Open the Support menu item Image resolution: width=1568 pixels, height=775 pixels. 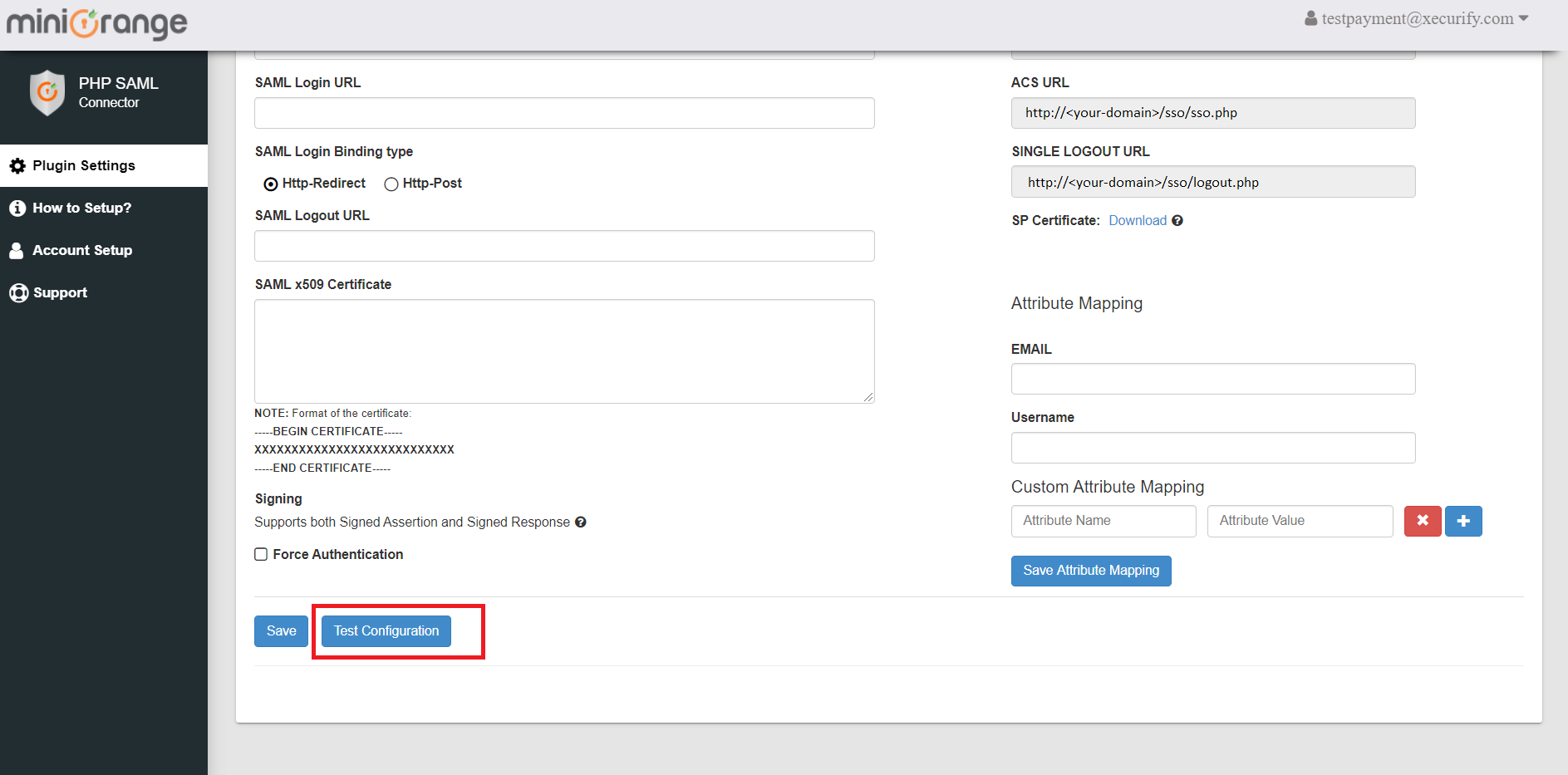104,292
